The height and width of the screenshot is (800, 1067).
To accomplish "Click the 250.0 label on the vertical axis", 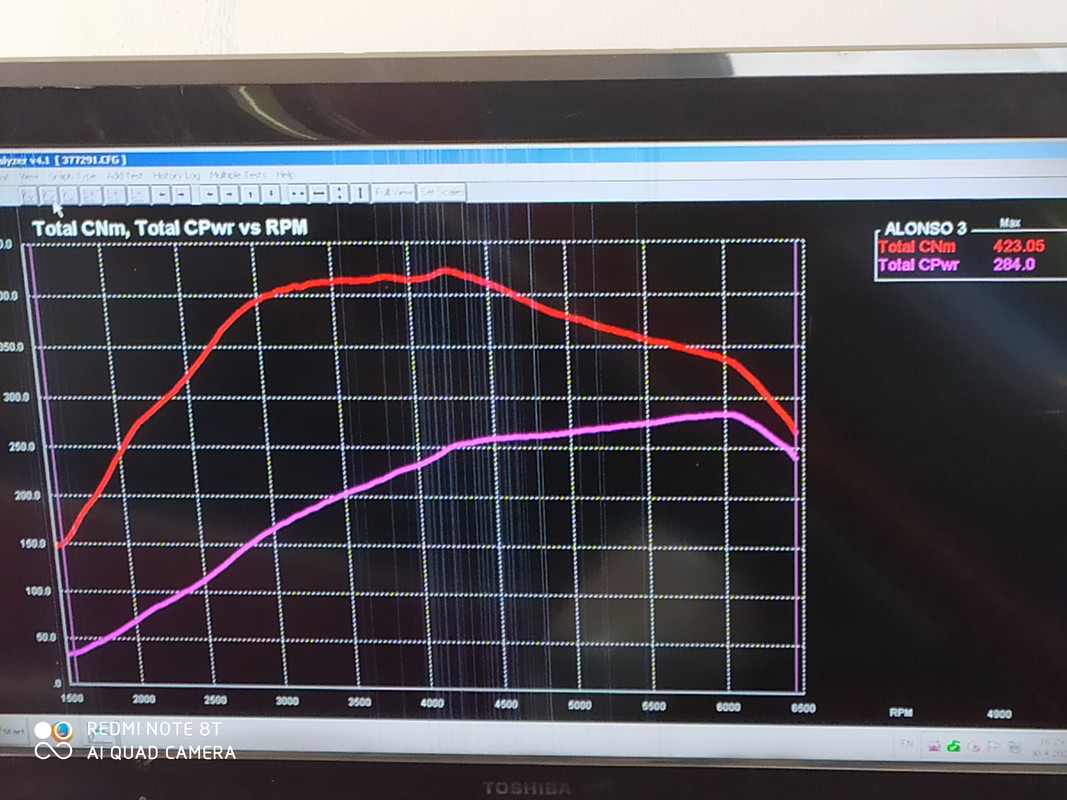I will click(21, 447).
